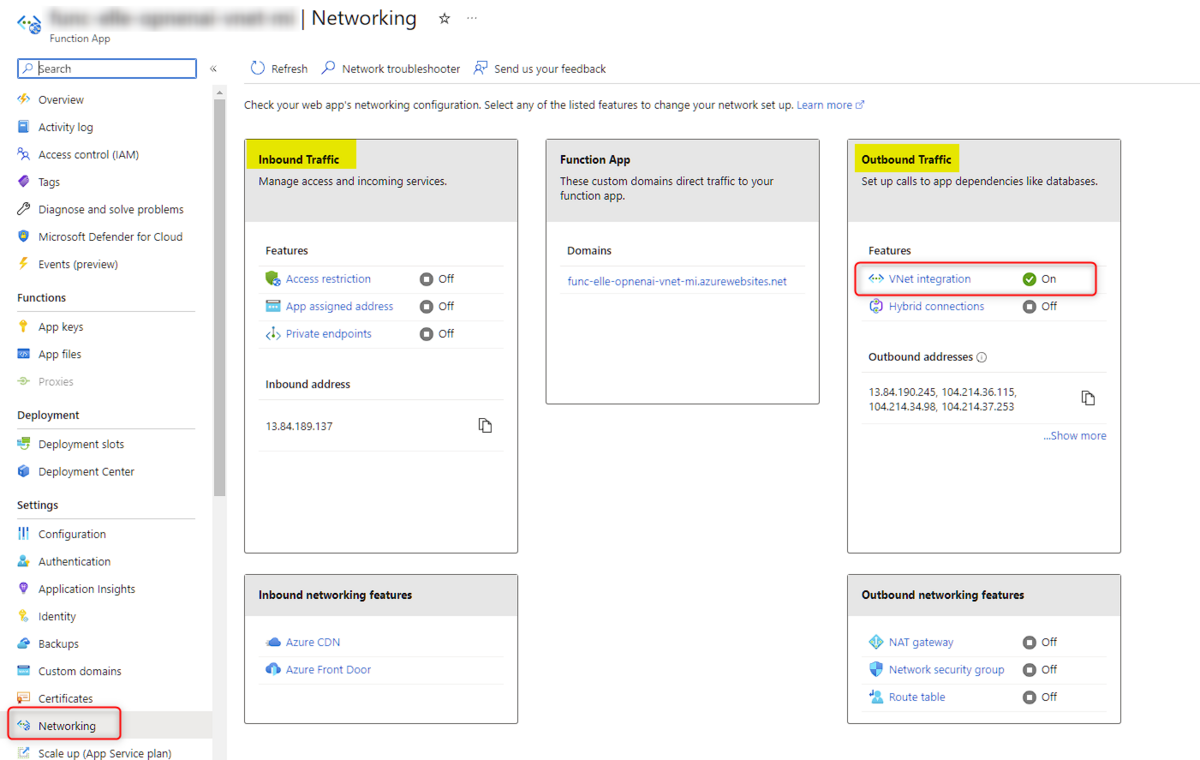The width and height of the screenshot is (1200, 760).
Task: Click the Backups cloud icon
Action: (x=24, y=643)
